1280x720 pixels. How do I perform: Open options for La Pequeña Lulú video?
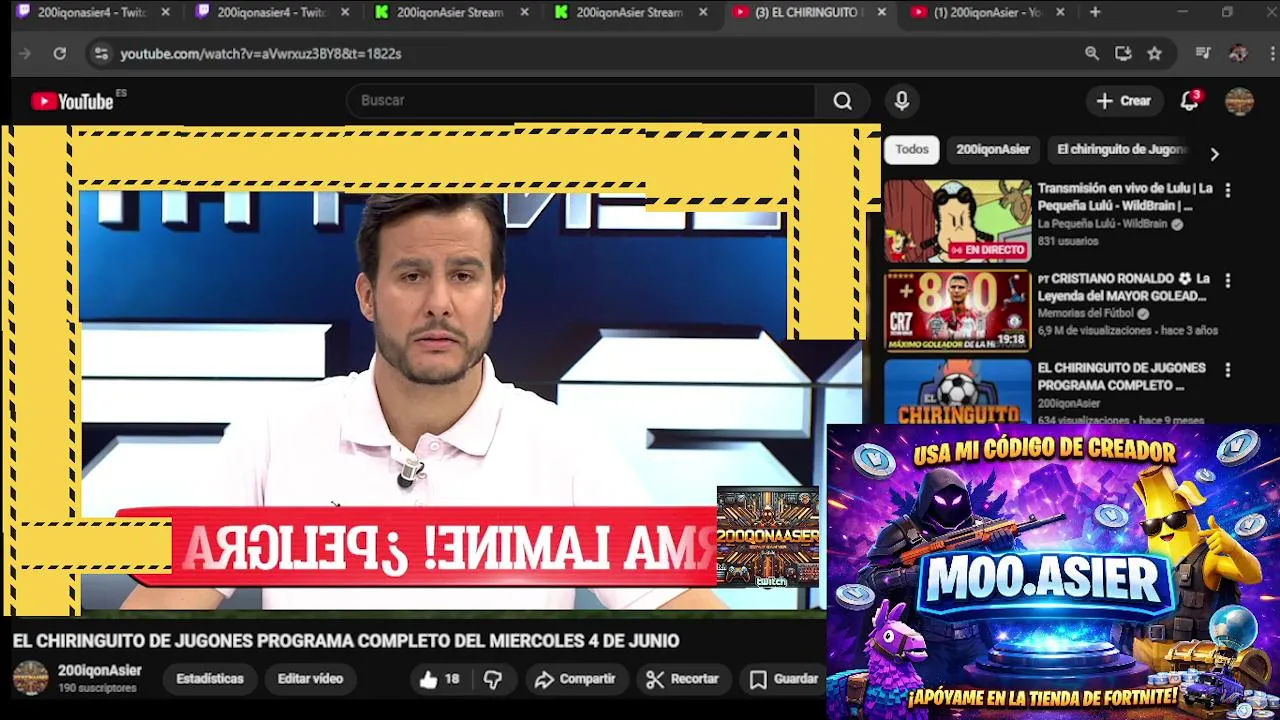(x=1228, y=190)
